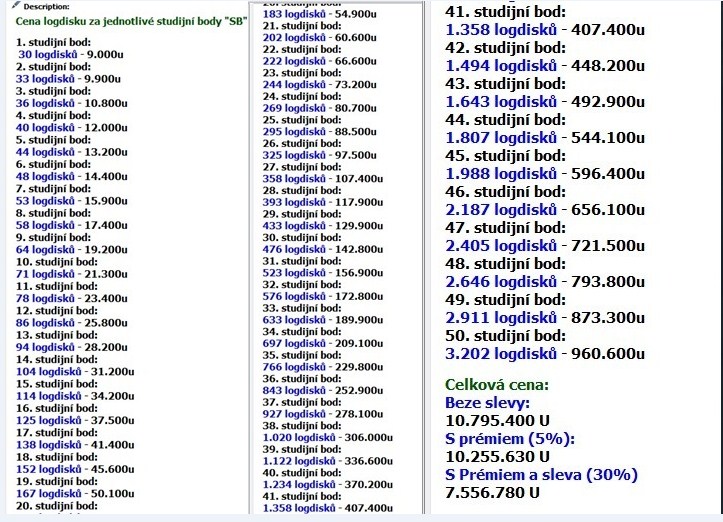723x522 pixels.
Task: Select "114 logdisků - 34.200u"
Action: click(75, 397)
